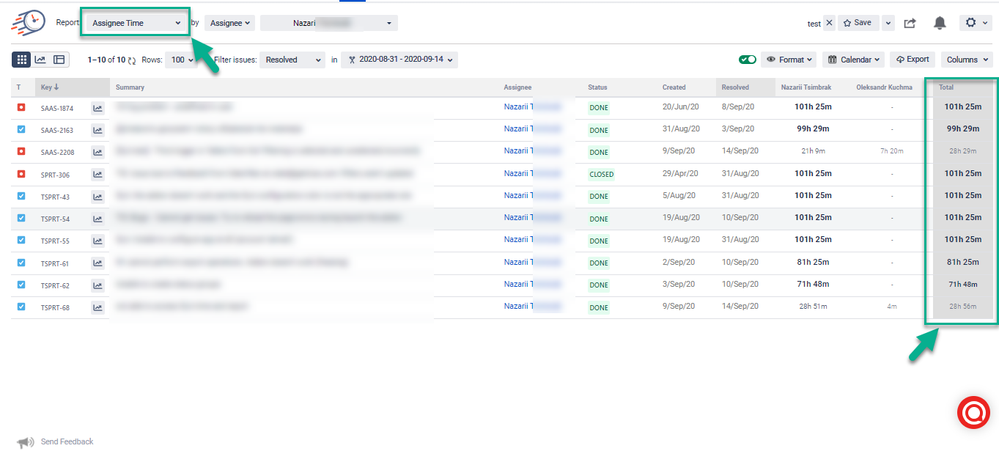Open chart for issue TSPRT-61
The height and width of the screenshot is (460, 999).
coord(97,263)
